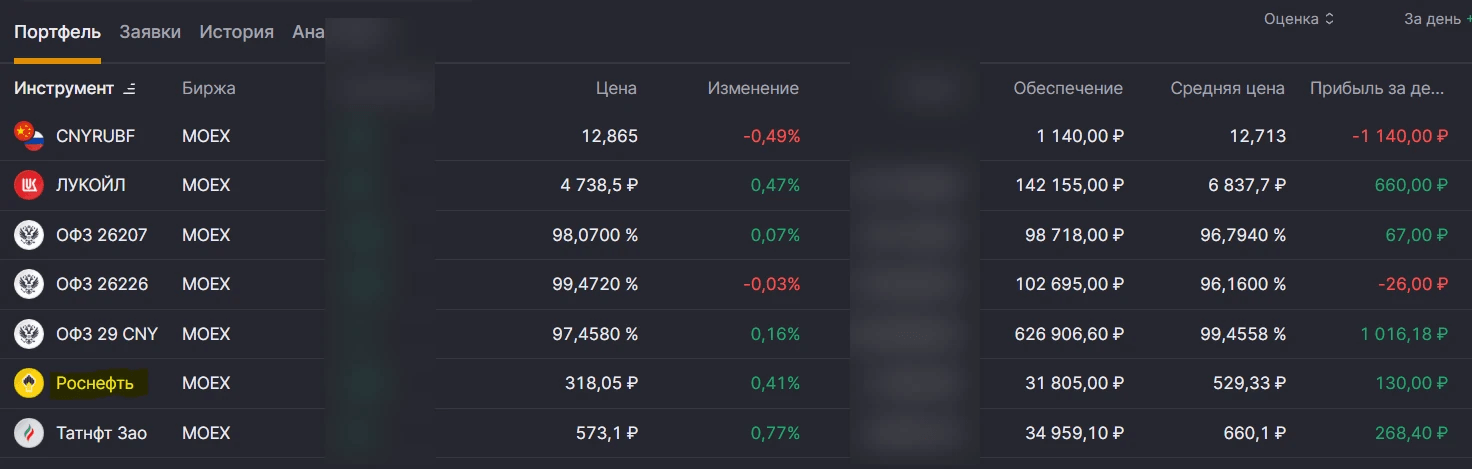Sort by the Обеспечение column header
1472x469 pixels.
1068,88
